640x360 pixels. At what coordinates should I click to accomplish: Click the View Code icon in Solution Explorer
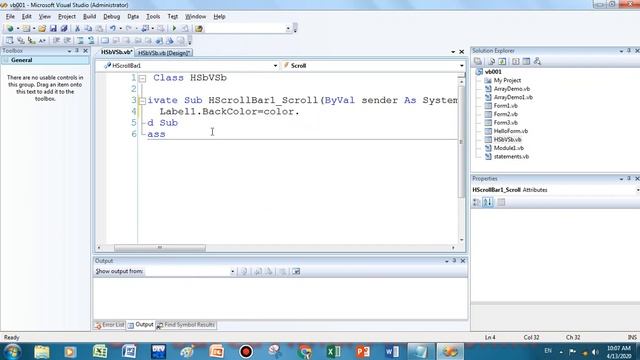(516, 61)
